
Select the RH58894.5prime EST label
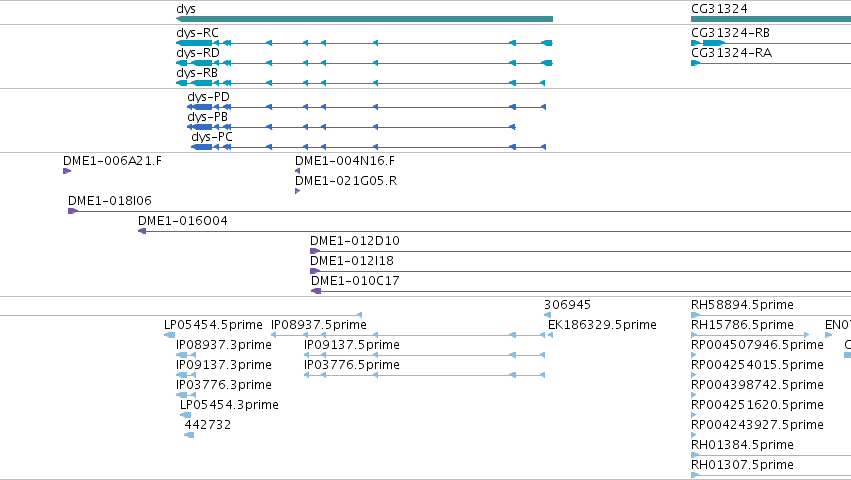click(742, 305)
